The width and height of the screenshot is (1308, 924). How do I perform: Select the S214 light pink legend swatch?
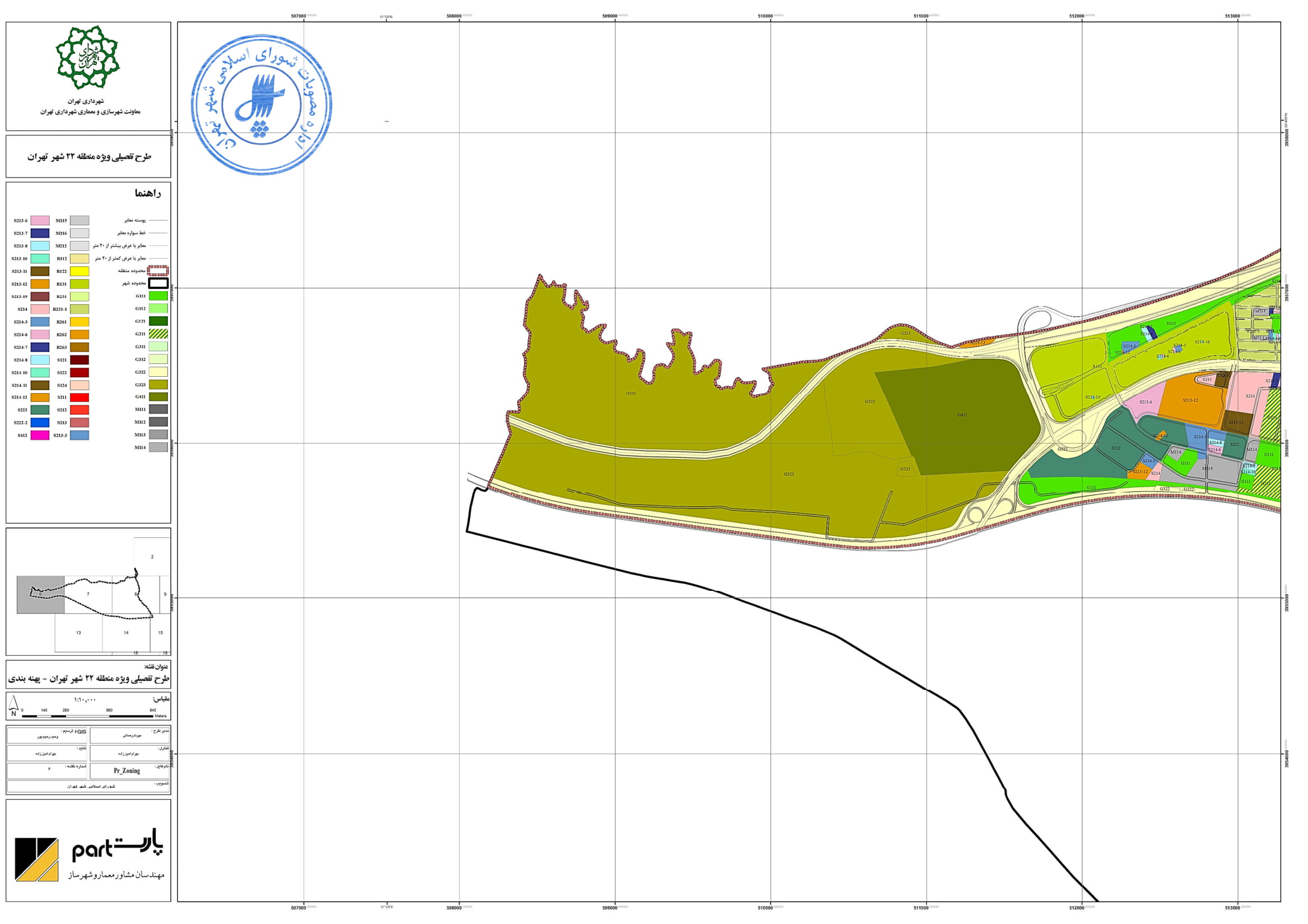point(40,309)
